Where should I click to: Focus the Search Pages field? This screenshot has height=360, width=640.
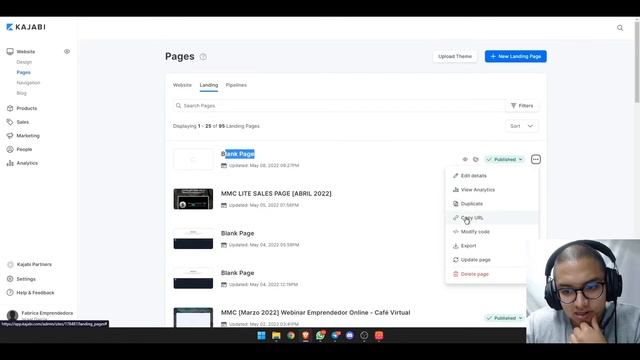339,106
